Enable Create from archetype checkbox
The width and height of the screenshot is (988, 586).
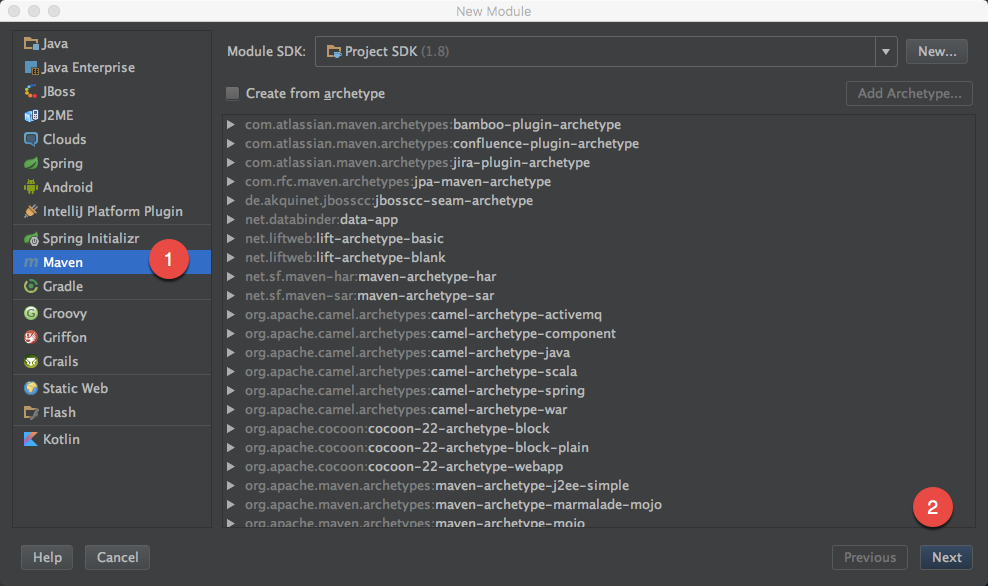tap(233, 93)
